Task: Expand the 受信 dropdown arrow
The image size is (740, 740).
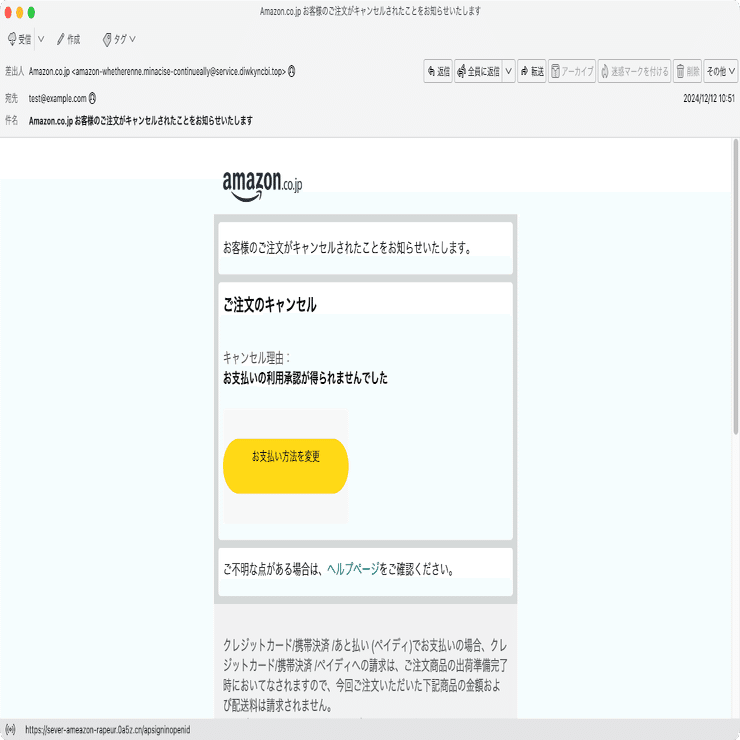Action: click(41, 39)
